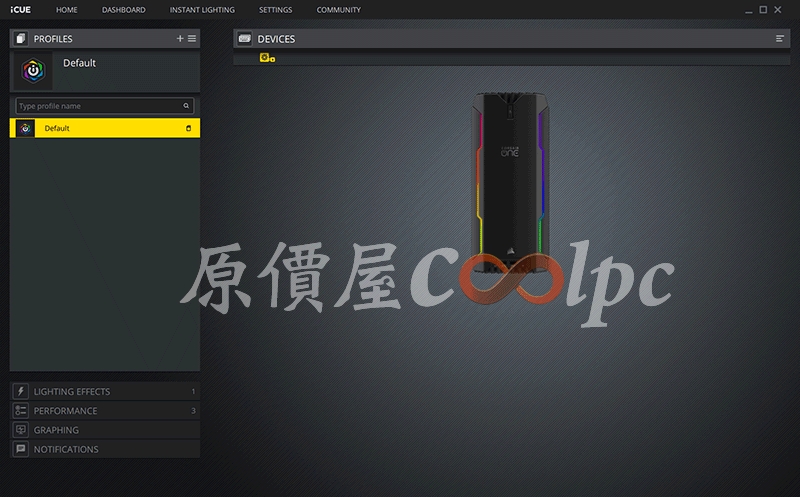The height and width of the screenshot is (497, 800).
Task: Add a new profile with plus icon
Action: point(180,38)
